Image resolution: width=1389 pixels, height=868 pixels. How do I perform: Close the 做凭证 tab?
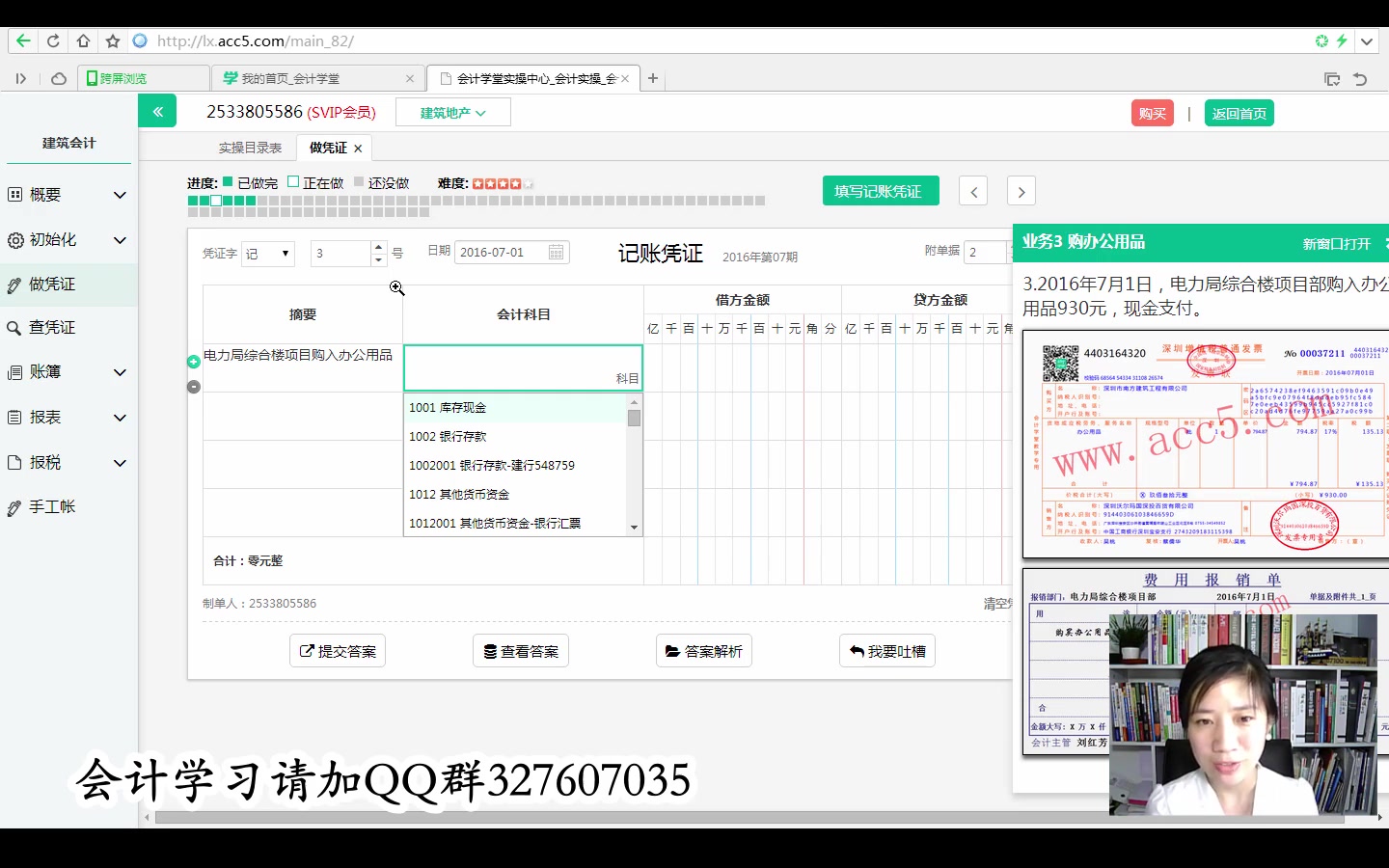tap(358, 149)
